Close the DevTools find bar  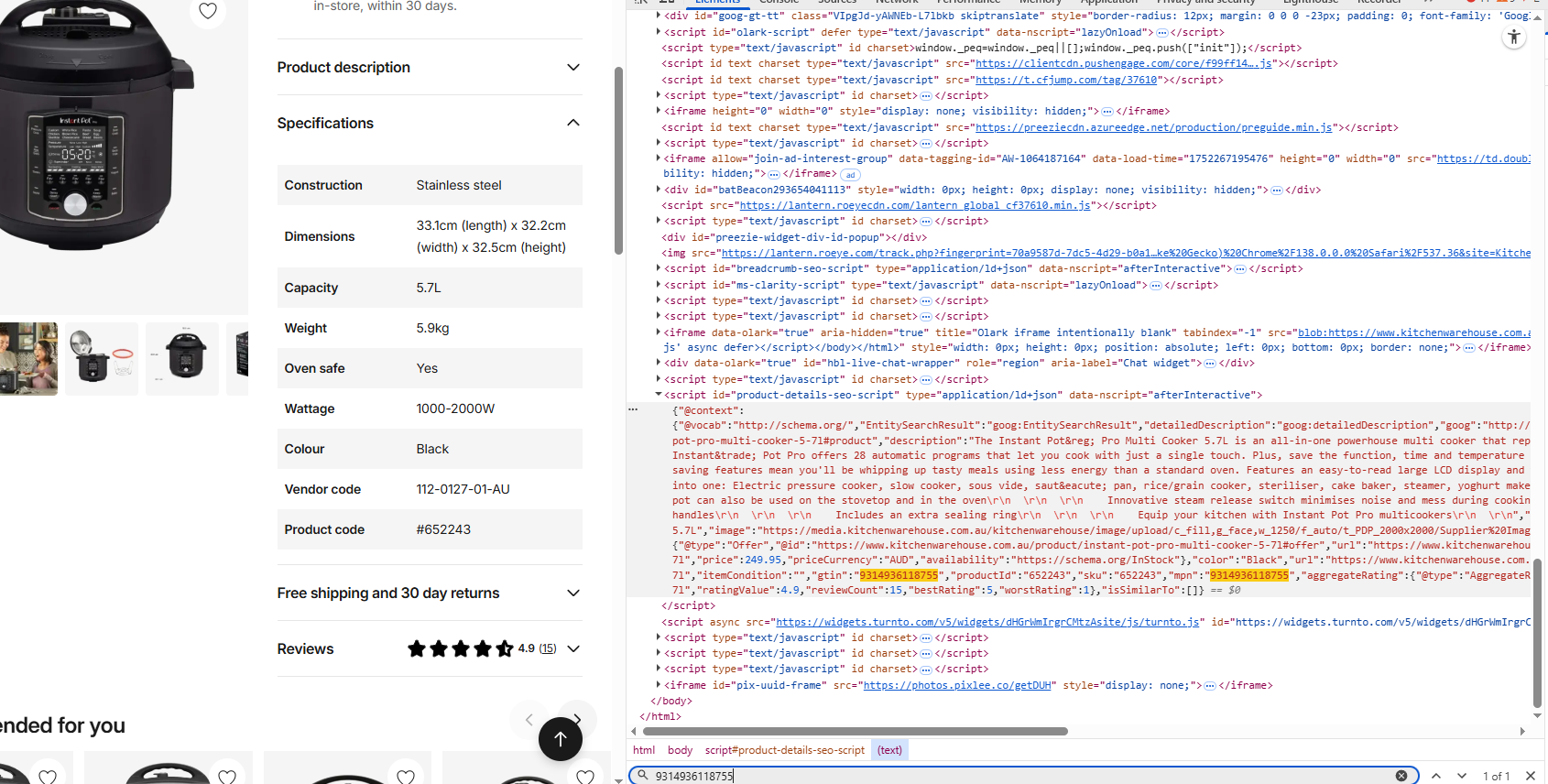[x=1530, y=776]
